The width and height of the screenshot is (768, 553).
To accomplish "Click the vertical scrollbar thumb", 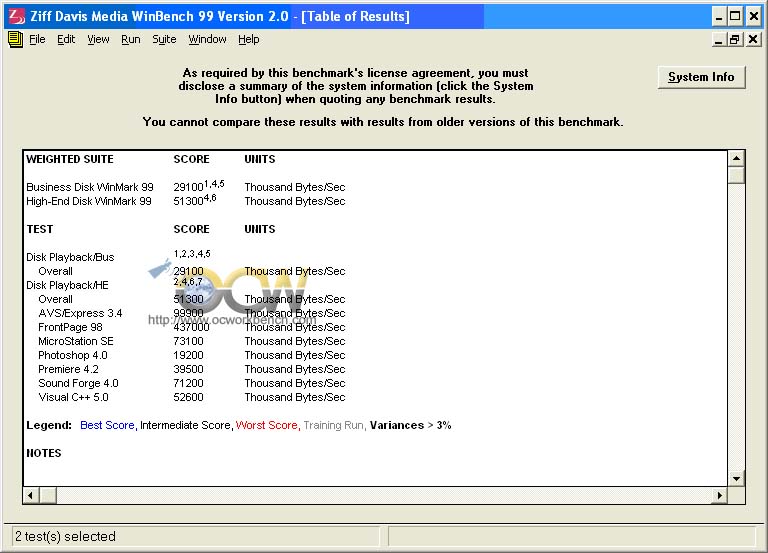I will point(736,175).
